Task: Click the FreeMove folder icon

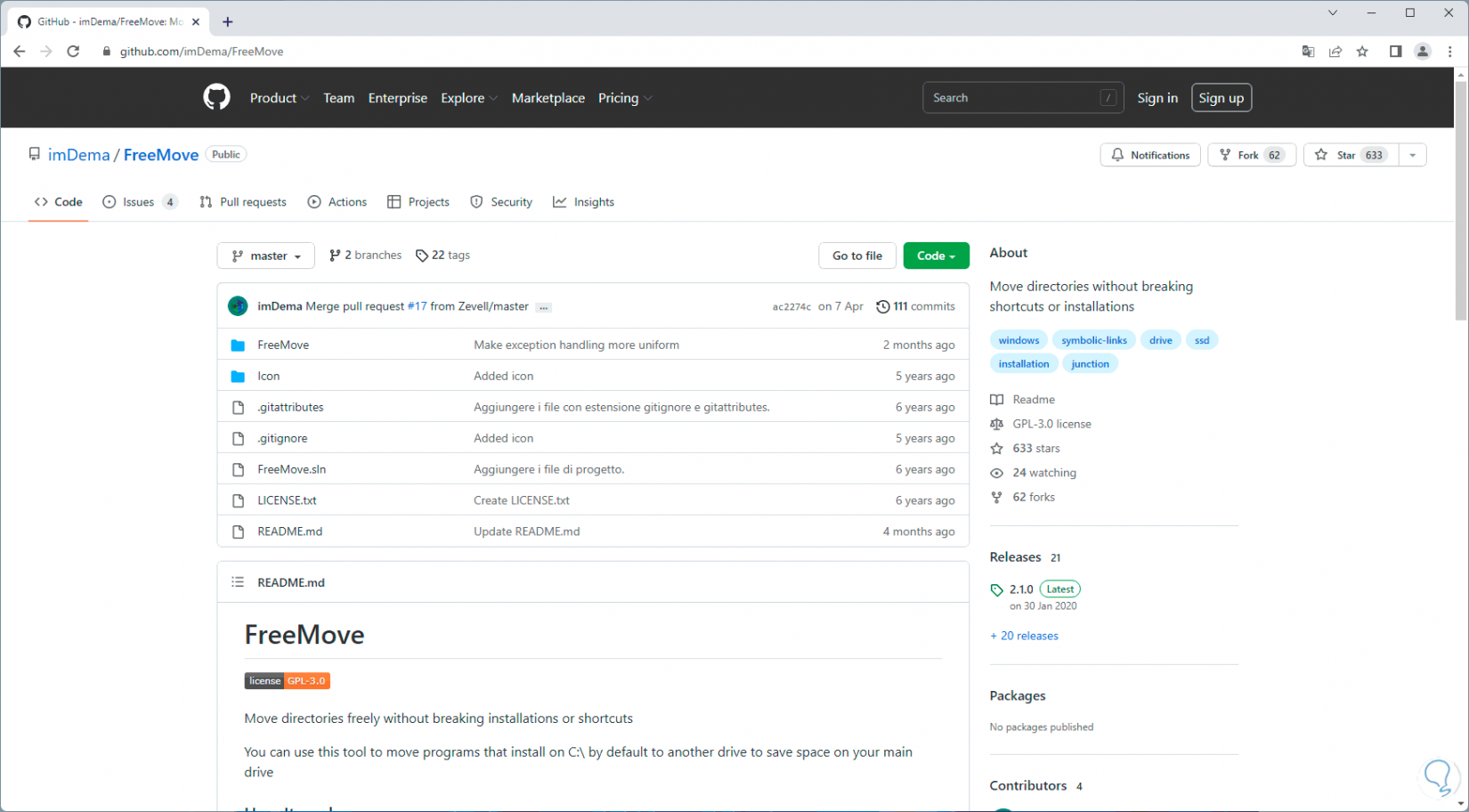Action: tap(238, 345)
